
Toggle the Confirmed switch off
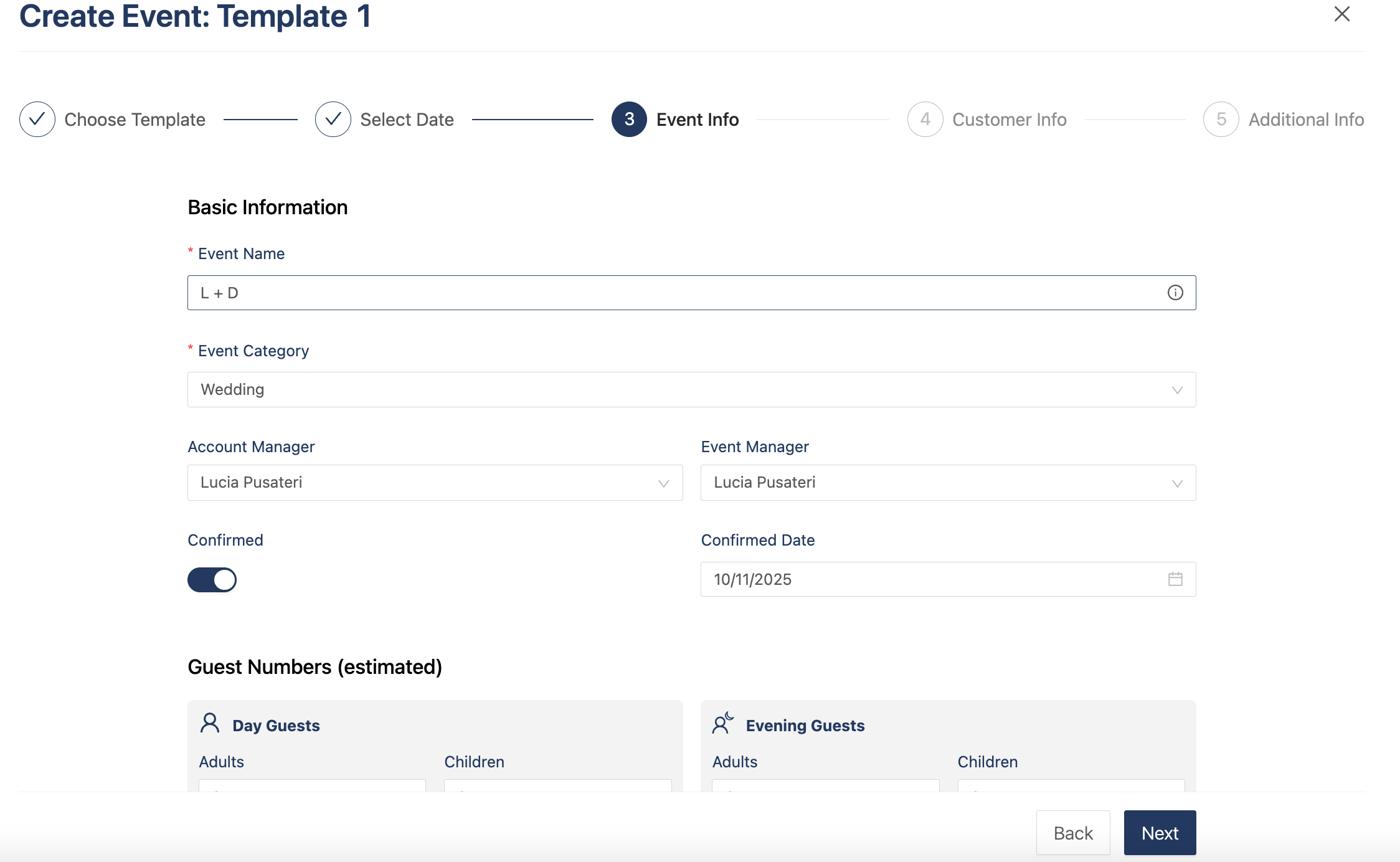pos(212,580)
